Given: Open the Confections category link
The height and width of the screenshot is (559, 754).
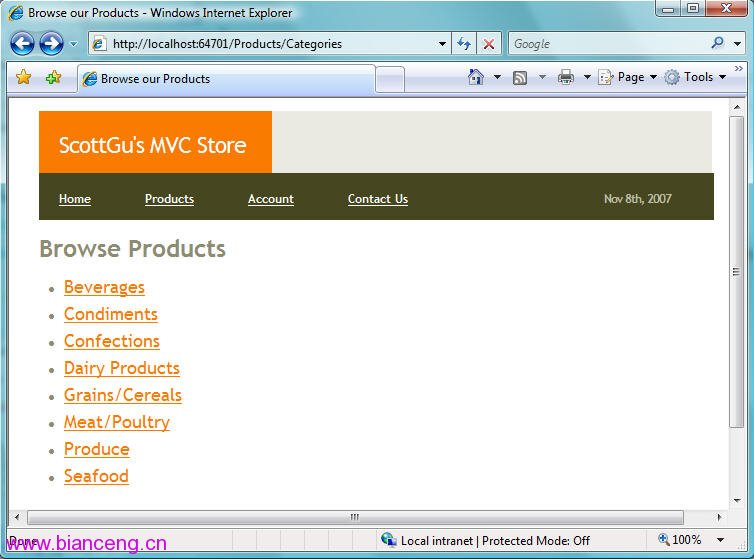Looking at the screenshot, I should 112,341.
